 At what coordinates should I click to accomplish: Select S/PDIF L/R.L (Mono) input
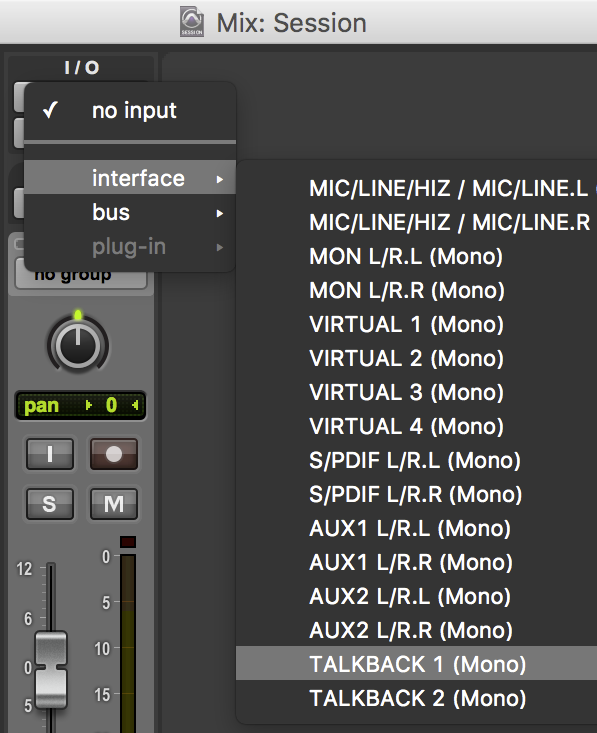pos(417,460)
